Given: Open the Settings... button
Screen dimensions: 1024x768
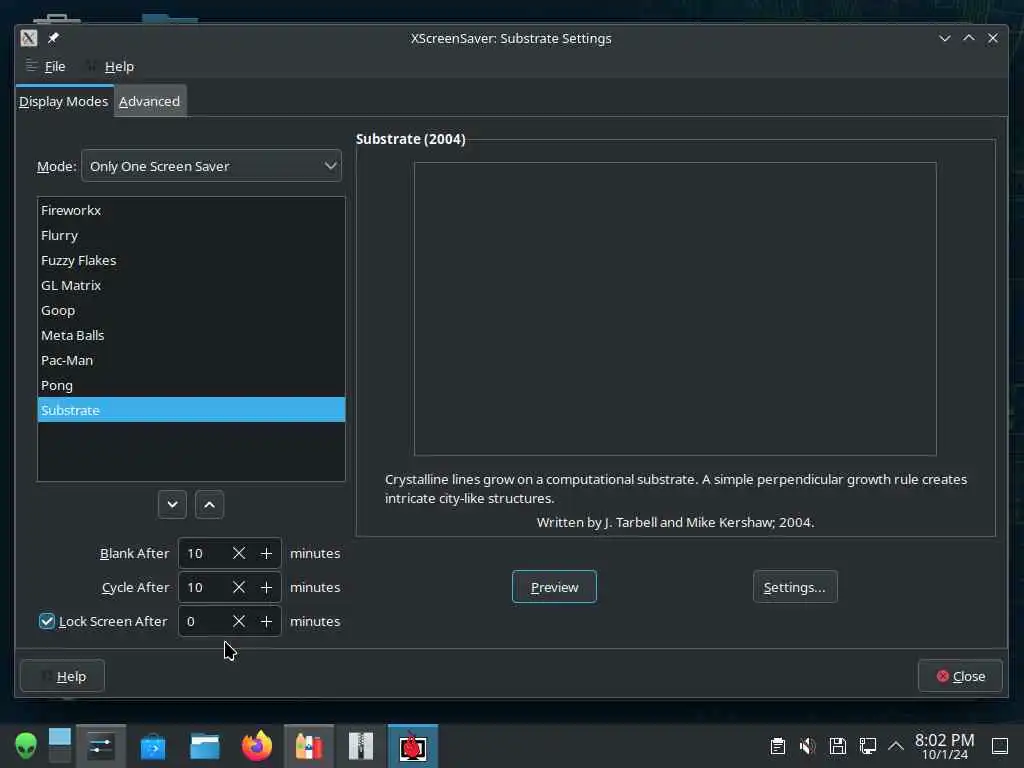Looking at the screenshot, I should [x=795, y=586].
